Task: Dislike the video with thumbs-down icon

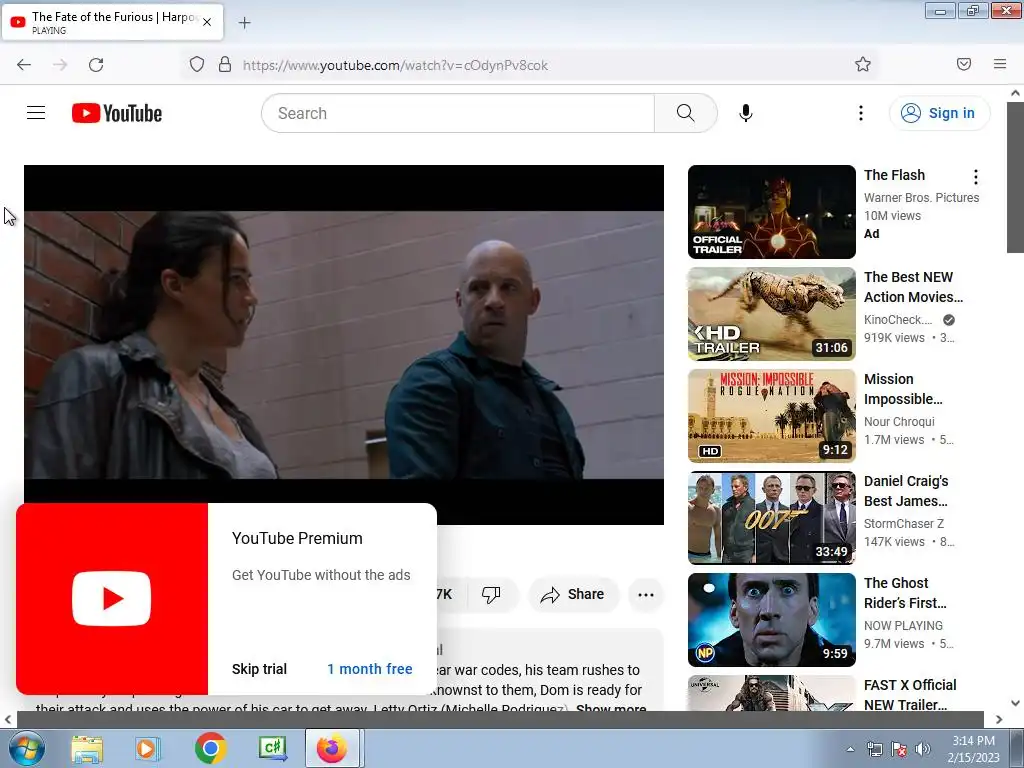Action: coord(491,594)
